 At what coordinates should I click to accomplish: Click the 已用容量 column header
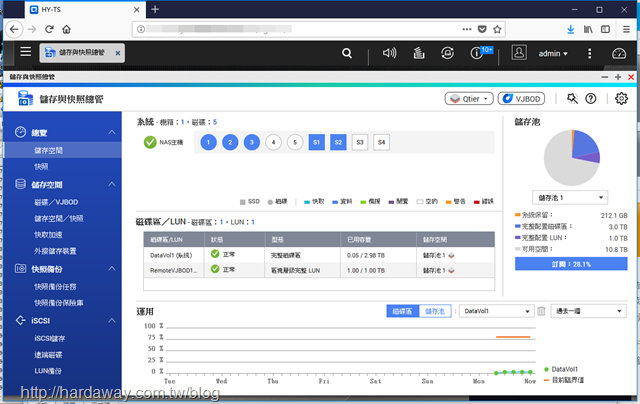(x=378, y=240)
